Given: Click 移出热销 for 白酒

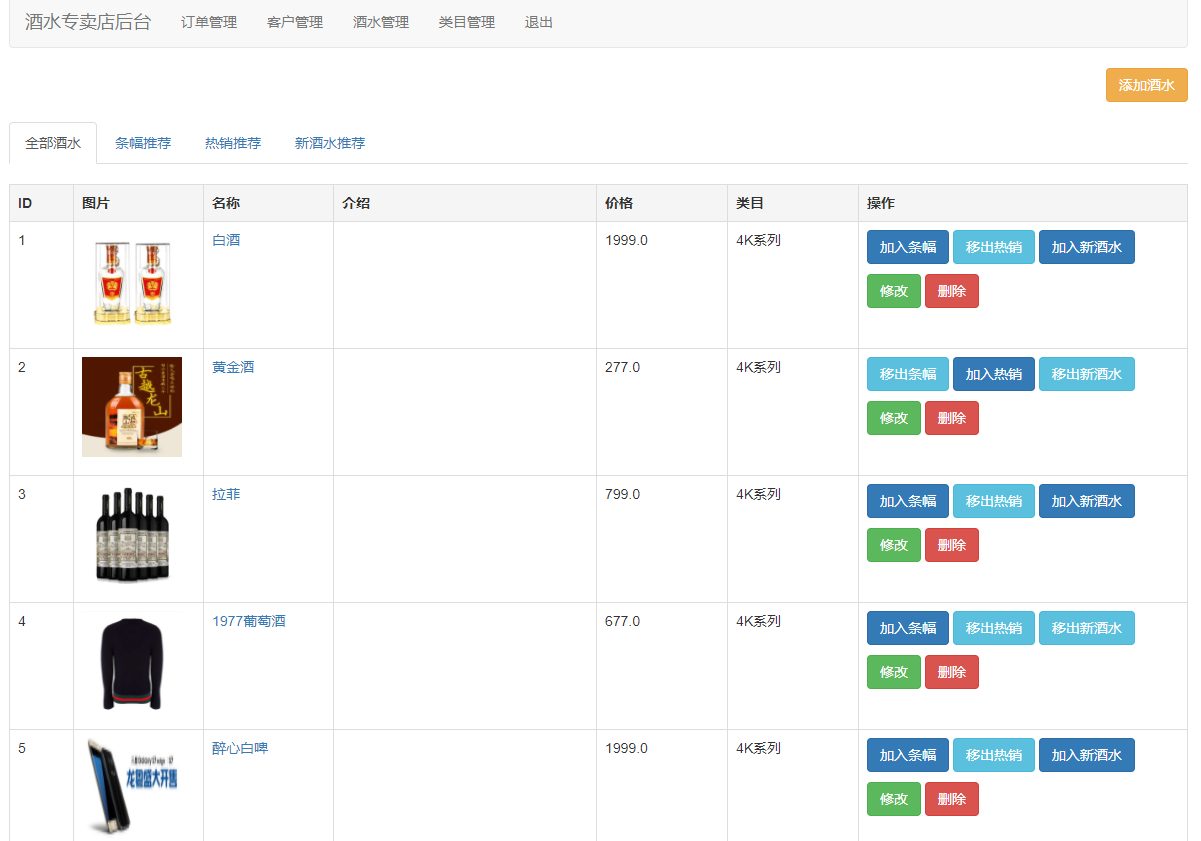Looking at the screenshot, I should pos(993,247).
